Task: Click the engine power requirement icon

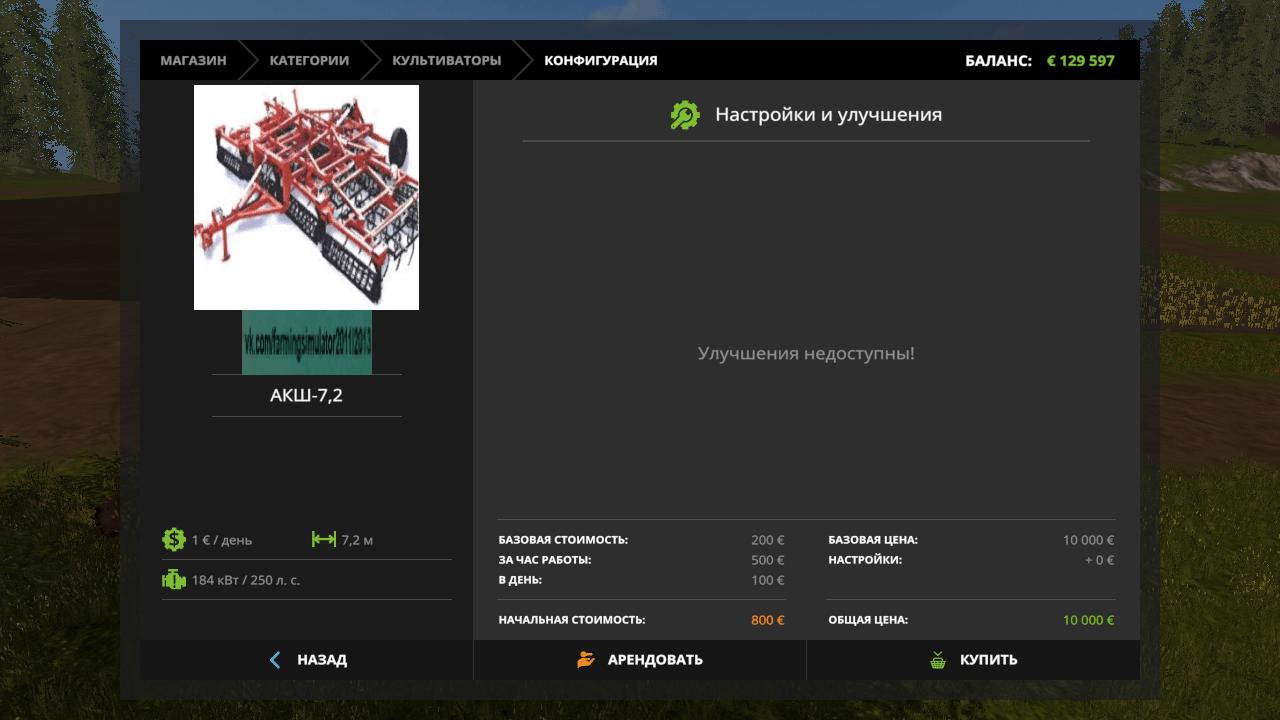Action: pyautogui.click(x=174, y=580)
